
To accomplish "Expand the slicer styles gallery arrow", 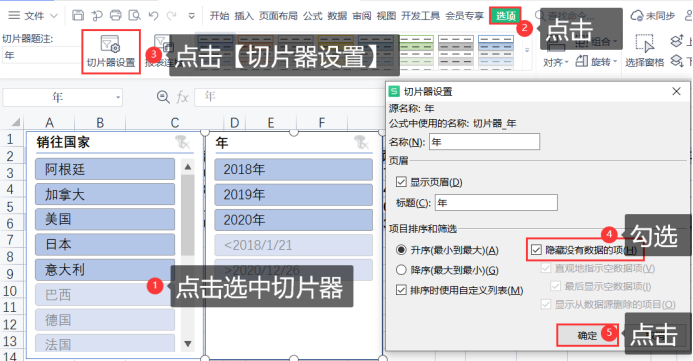I will coord(527,50).
